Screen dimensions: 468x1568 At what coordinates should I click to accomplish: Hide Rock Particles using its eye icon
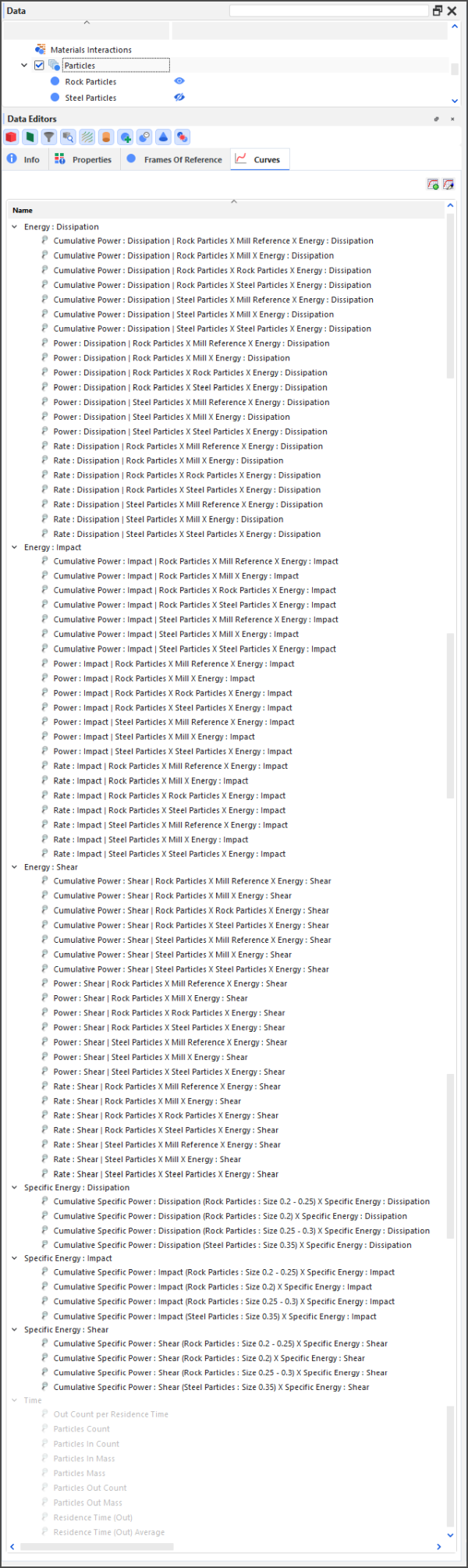pyautogui.click(x=179, y=81)
